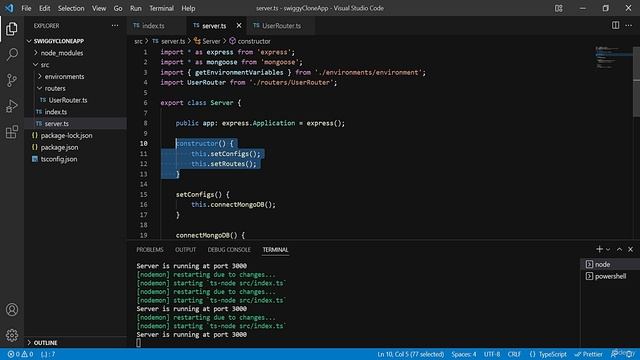
Task: Open Explorer views and more actions ellipsis
Action: [x=115, y=26]
